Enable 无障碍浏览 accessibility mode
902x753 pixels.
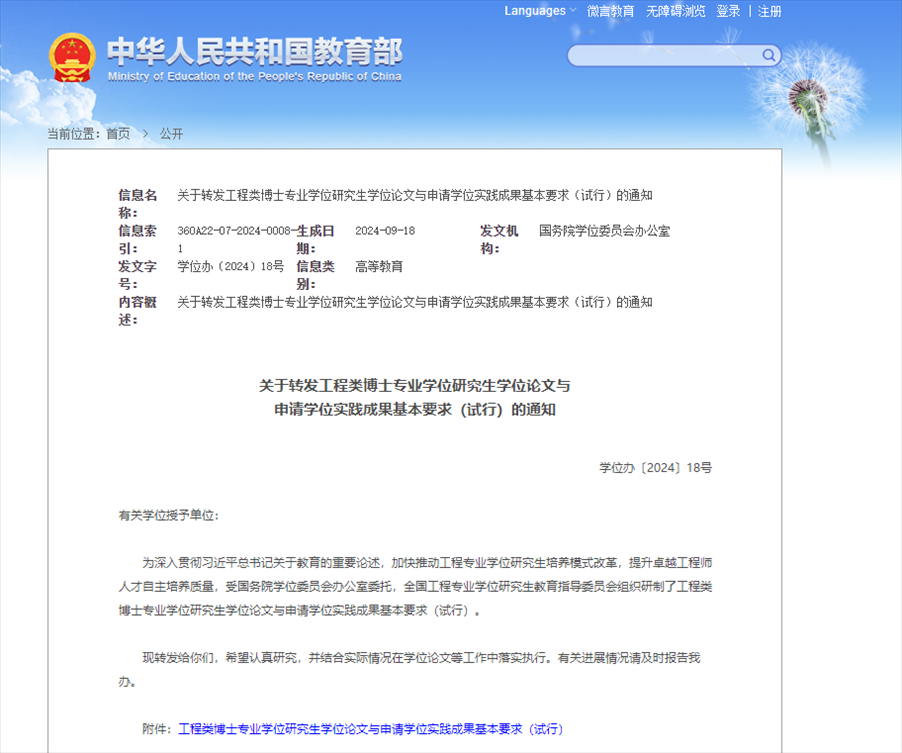click(x=675, y=11)
